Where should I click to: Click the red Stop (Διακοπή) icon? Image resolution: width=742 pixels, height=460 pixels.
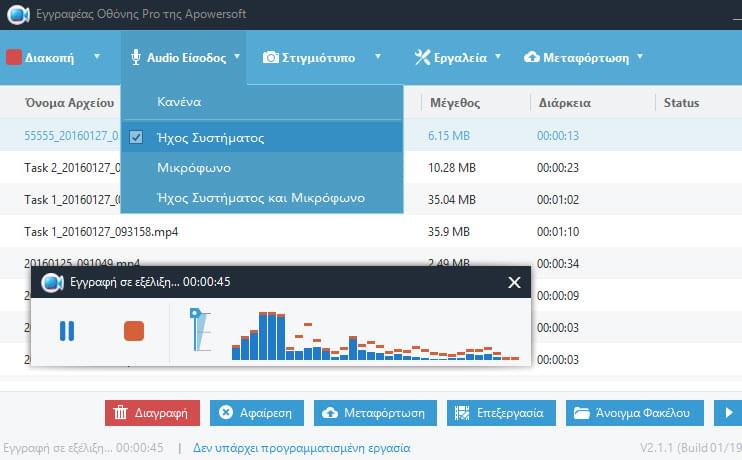pyautogui.click(x=14, y=58)
